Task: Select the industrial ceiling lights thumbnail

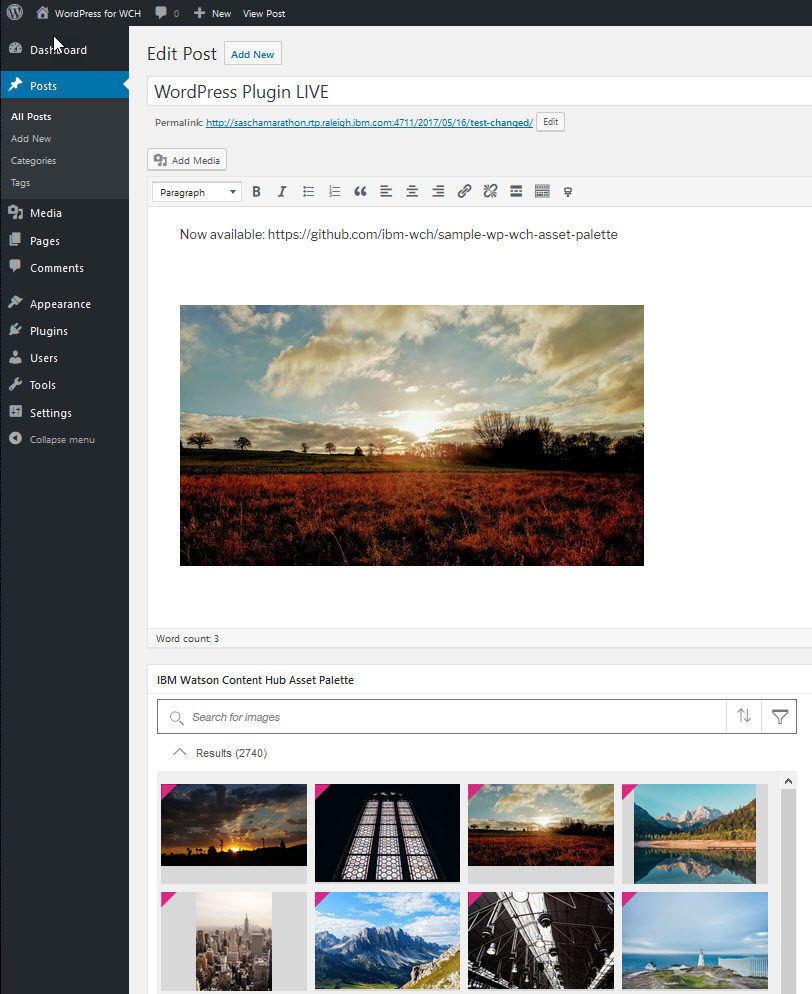Action: pyautogui.click(x=541, y=941)
